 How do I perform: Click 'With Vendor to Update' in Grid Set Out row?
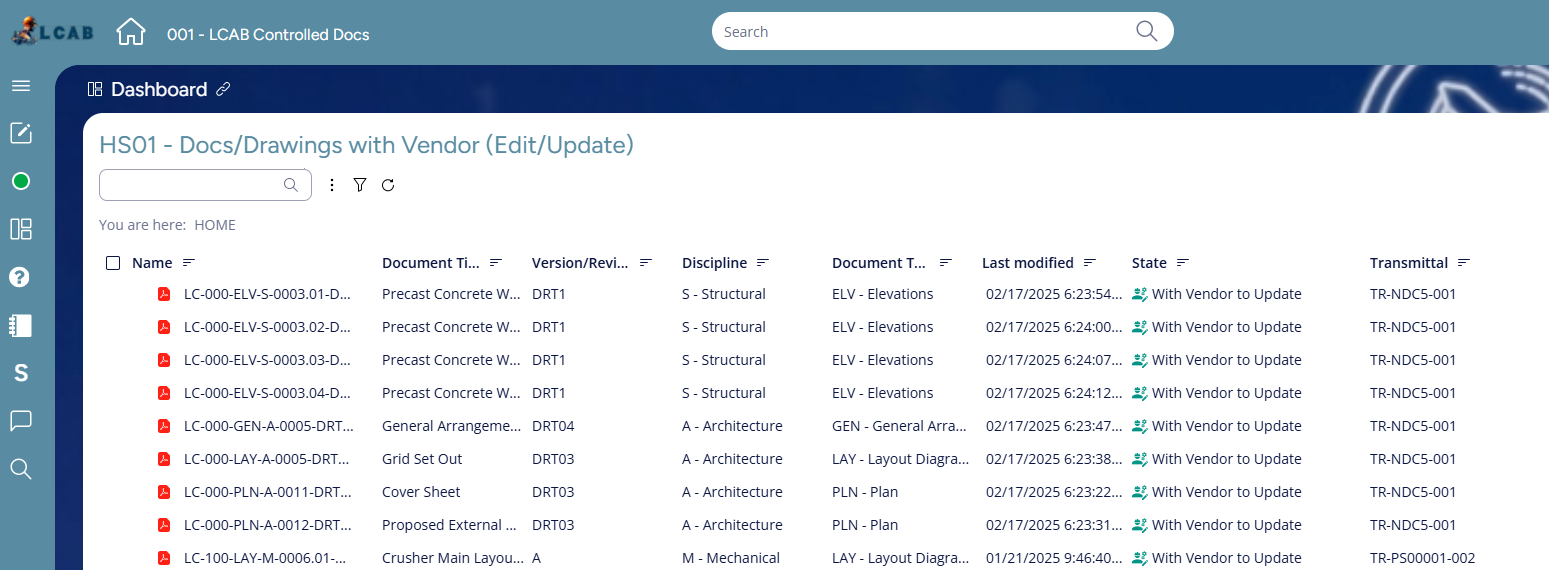tap(1226, 459)
